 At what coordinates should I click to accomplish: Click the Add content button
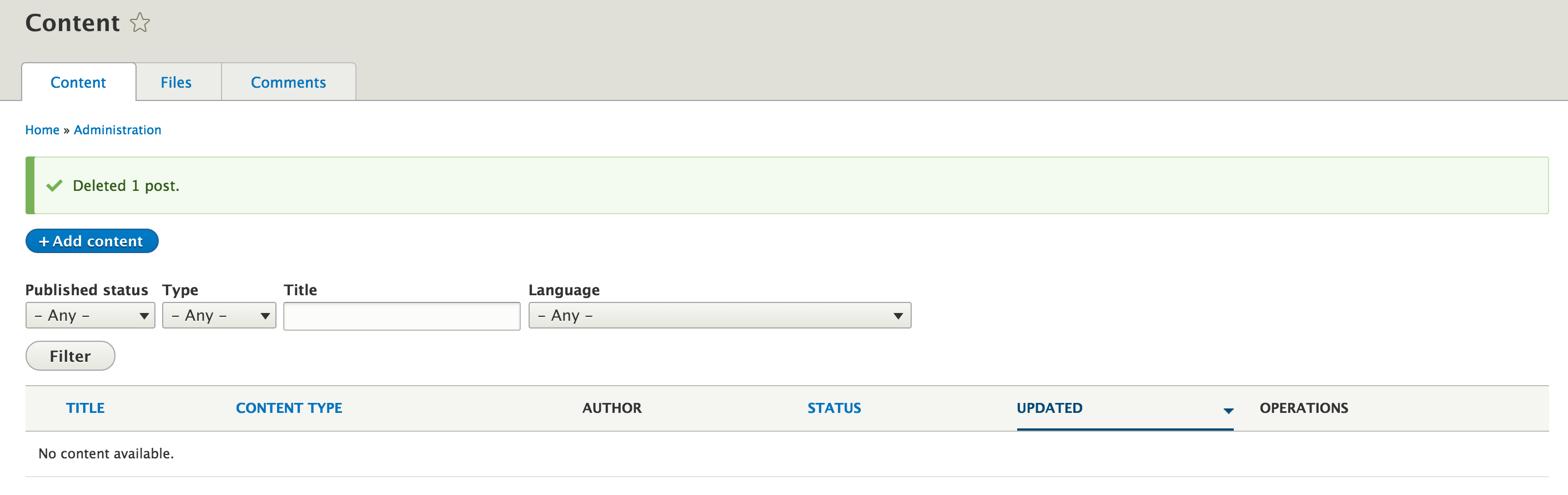point(92,241)
